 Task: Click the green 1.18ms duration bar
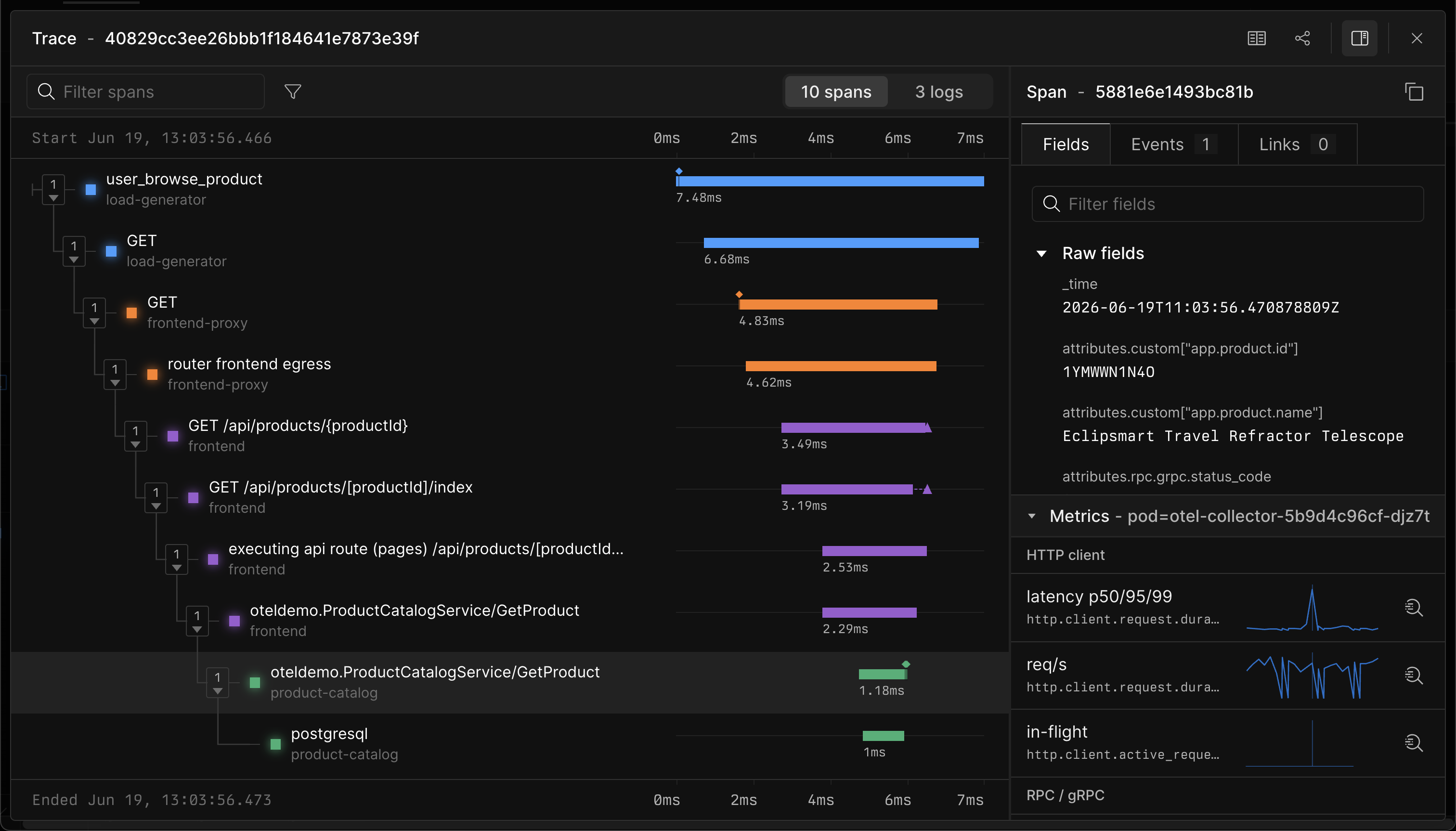pos(883,675)
